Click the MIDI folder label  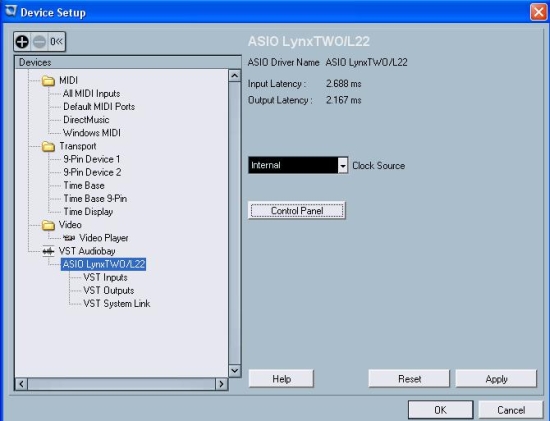[68, 81]
